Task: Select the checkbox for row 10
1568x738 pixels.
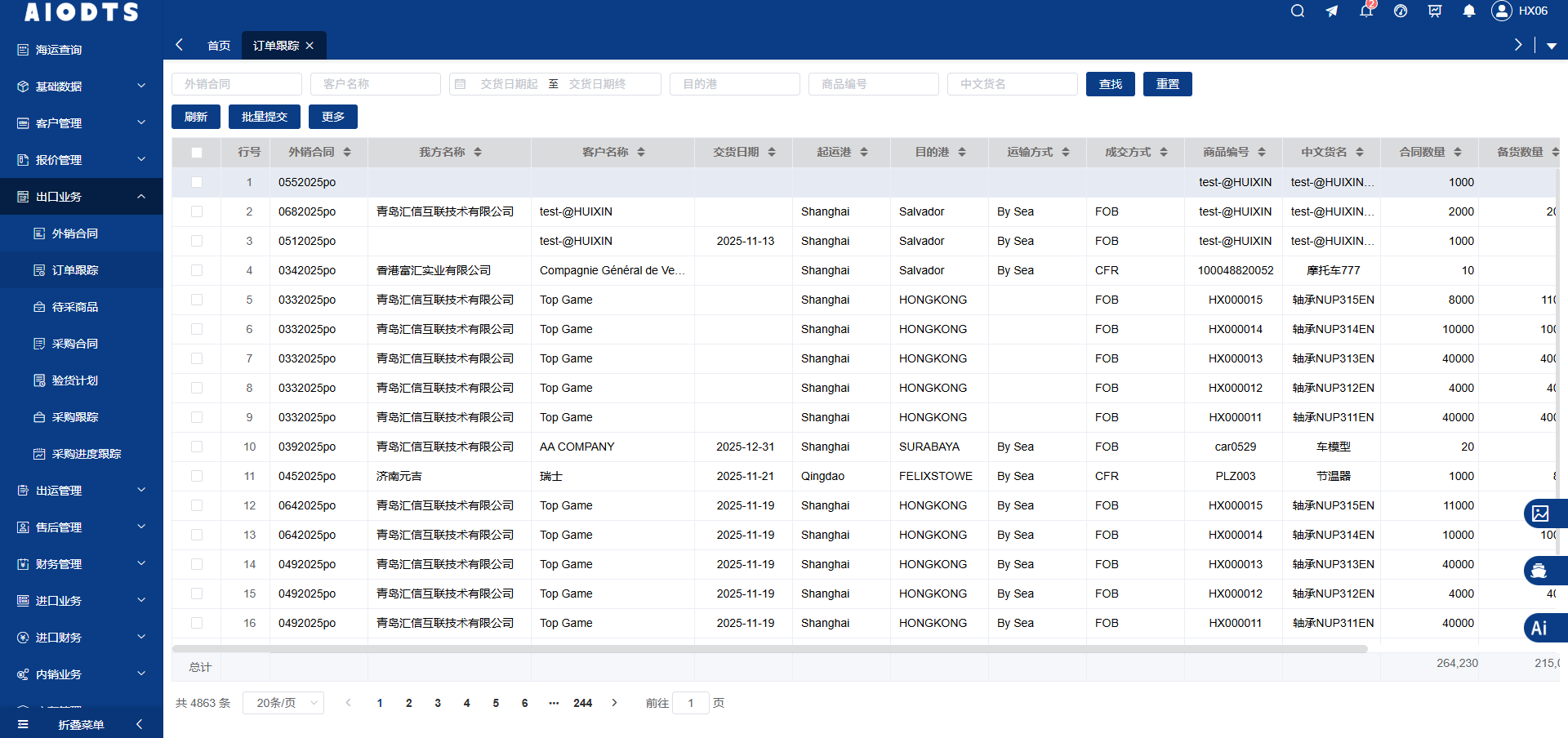Action: (x=197, y=447)
